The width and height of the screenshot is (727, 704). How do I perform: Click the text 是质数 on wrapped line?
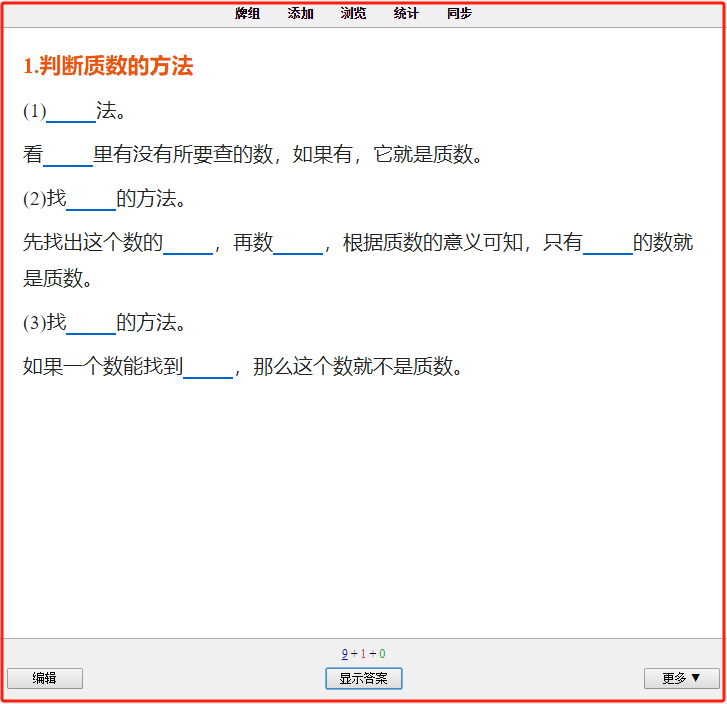(x=53, y=278)
